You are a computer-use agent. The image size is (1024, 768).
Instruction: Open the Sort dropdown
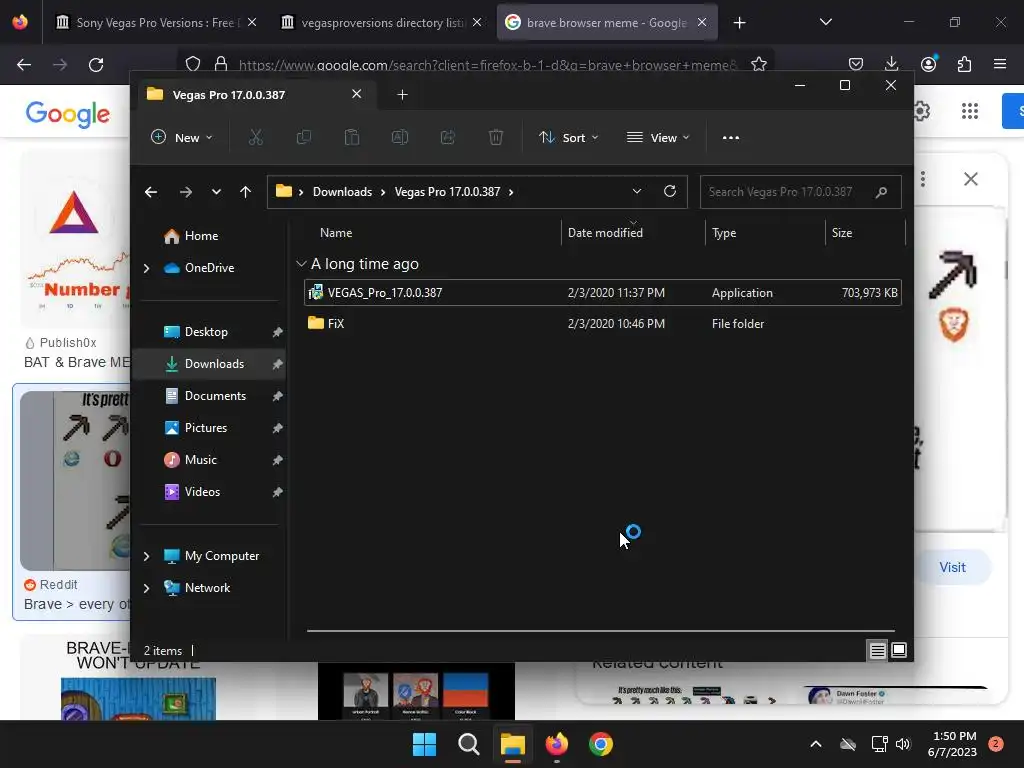pyautogui.click(x=568, y=138)
